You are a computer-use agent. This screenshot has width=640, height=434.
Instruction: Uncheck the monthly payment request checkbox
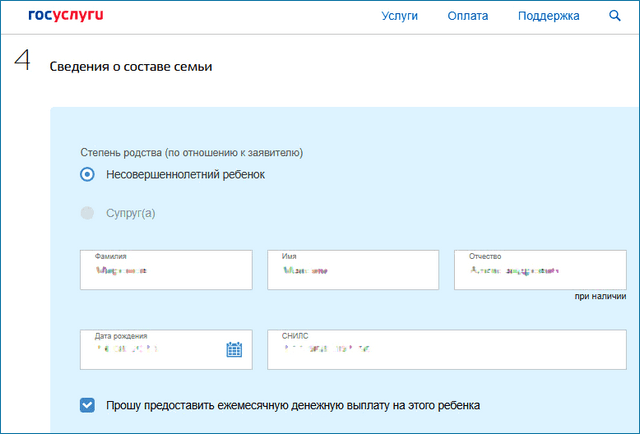(x=87, y=405)
